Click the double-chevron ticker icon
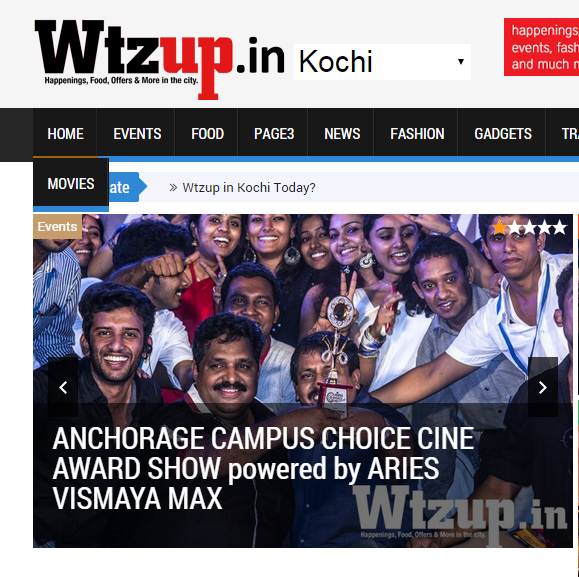This screenshot has width=579, height=577. coord(173,188)
